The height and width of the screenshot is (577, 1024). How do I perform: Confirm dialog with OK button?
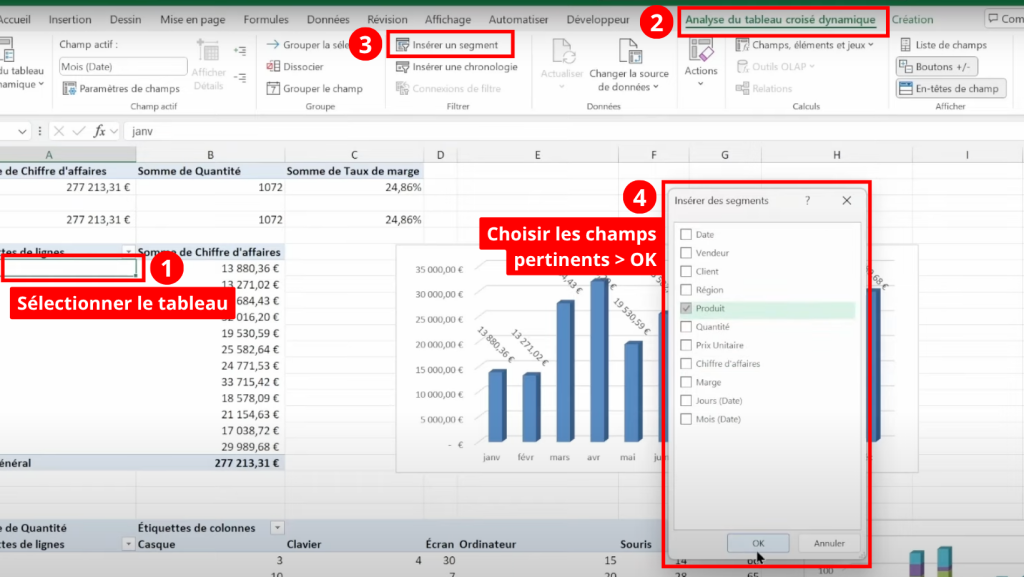758,543
